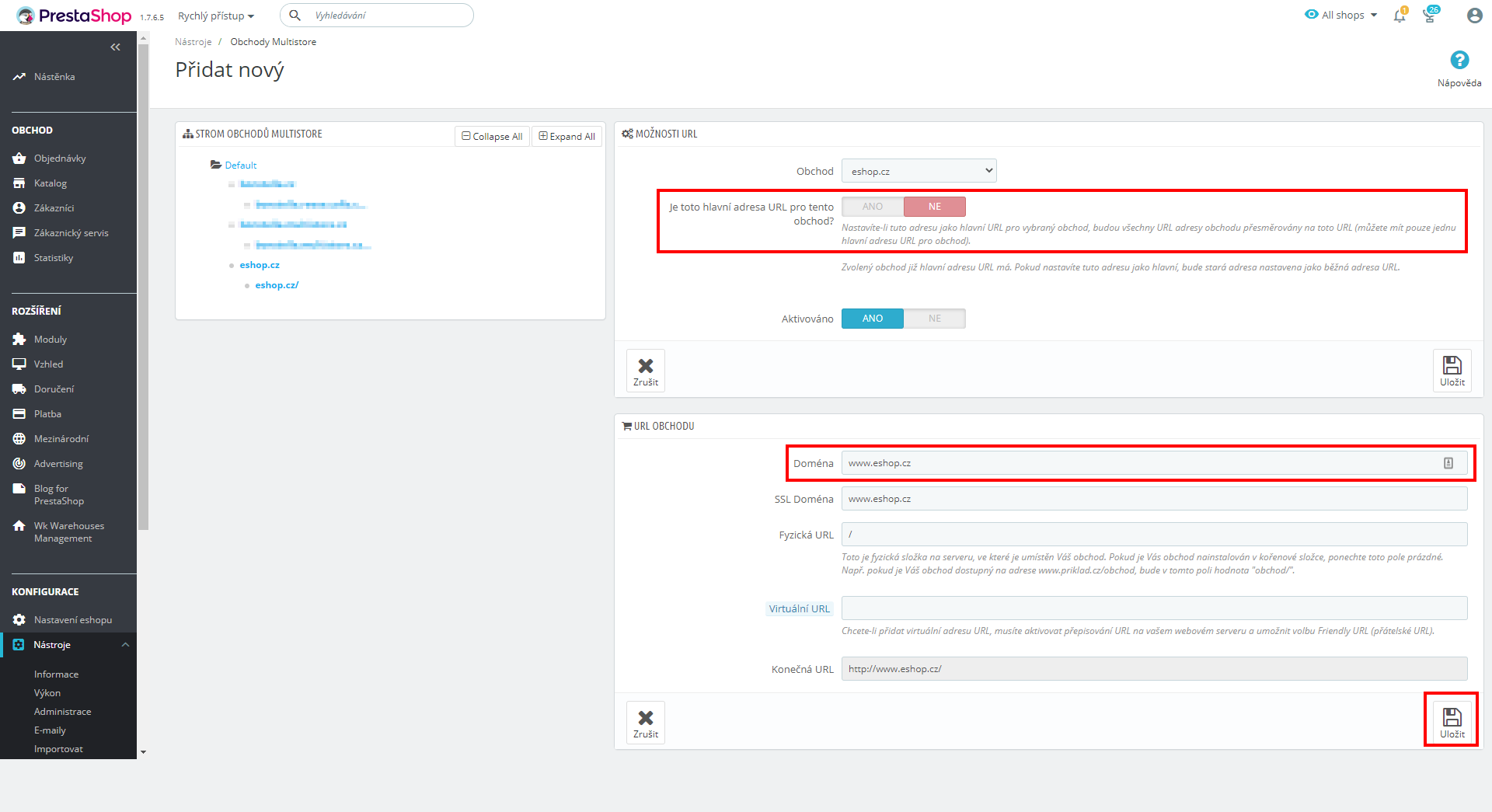Open Moduly extensions section
The image size is (1492, 812).
[51, 340]
